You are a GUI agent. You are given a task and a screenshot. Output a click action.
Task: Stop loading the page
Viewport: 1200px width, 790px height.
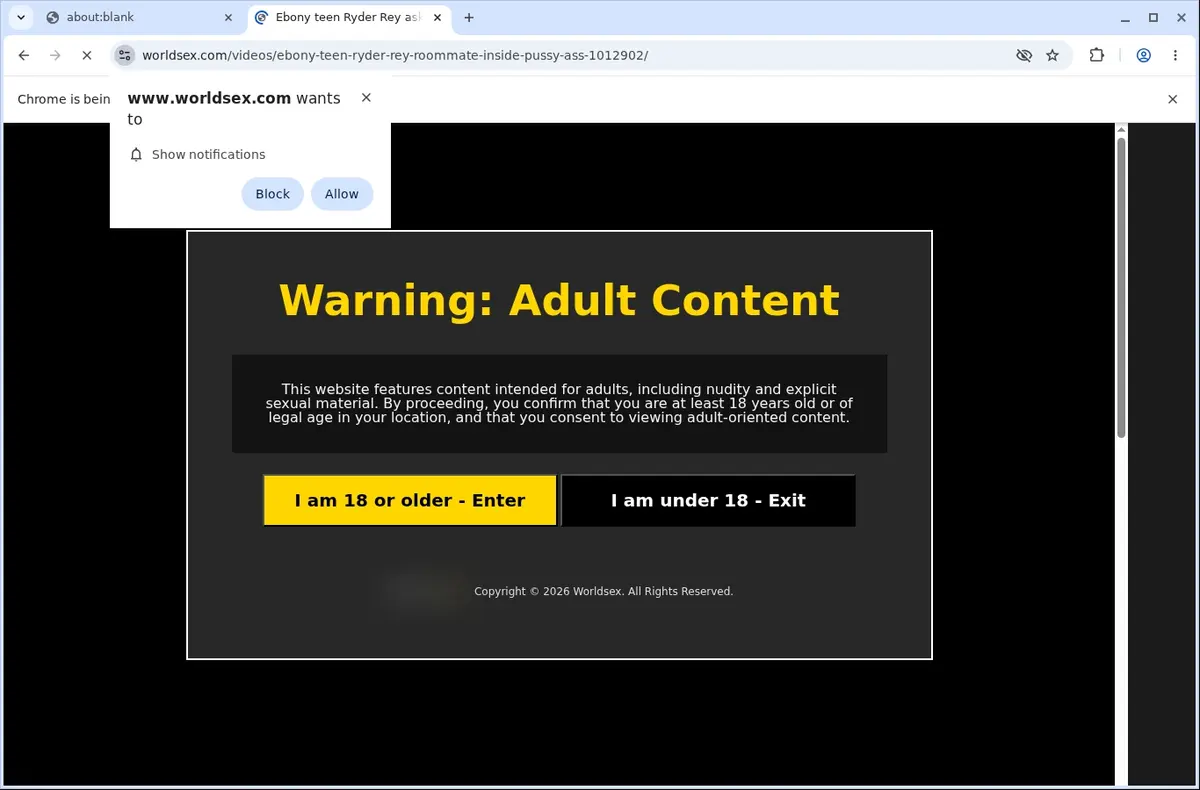tap(86, 55)
